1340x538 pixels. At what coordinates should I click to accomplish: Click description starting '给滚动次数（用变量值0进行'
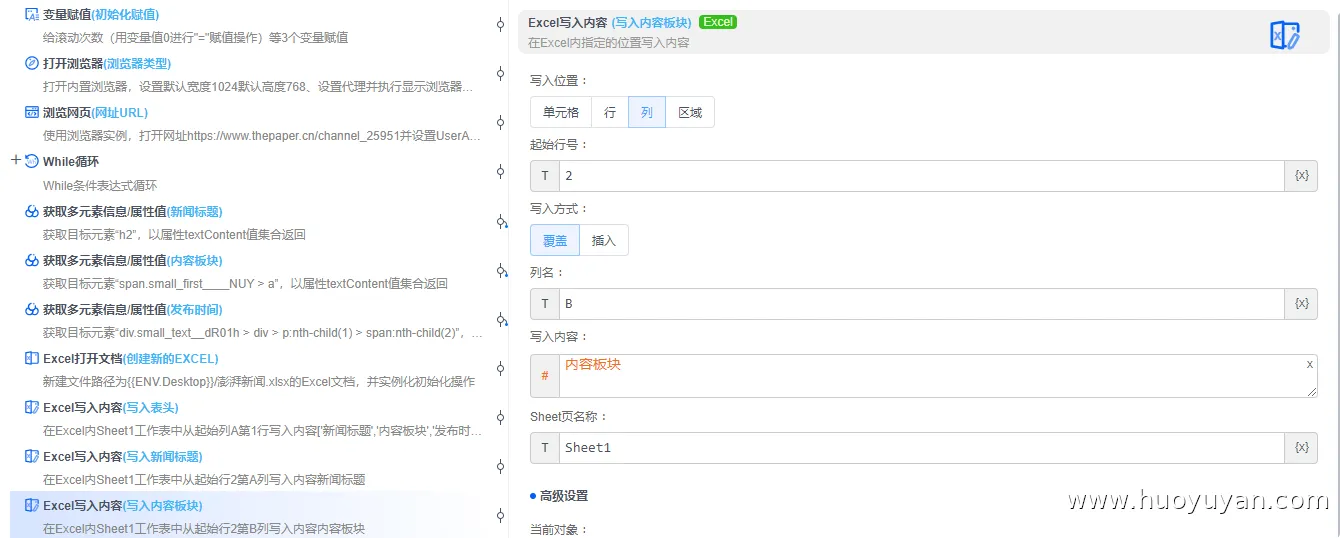[195, 38]
